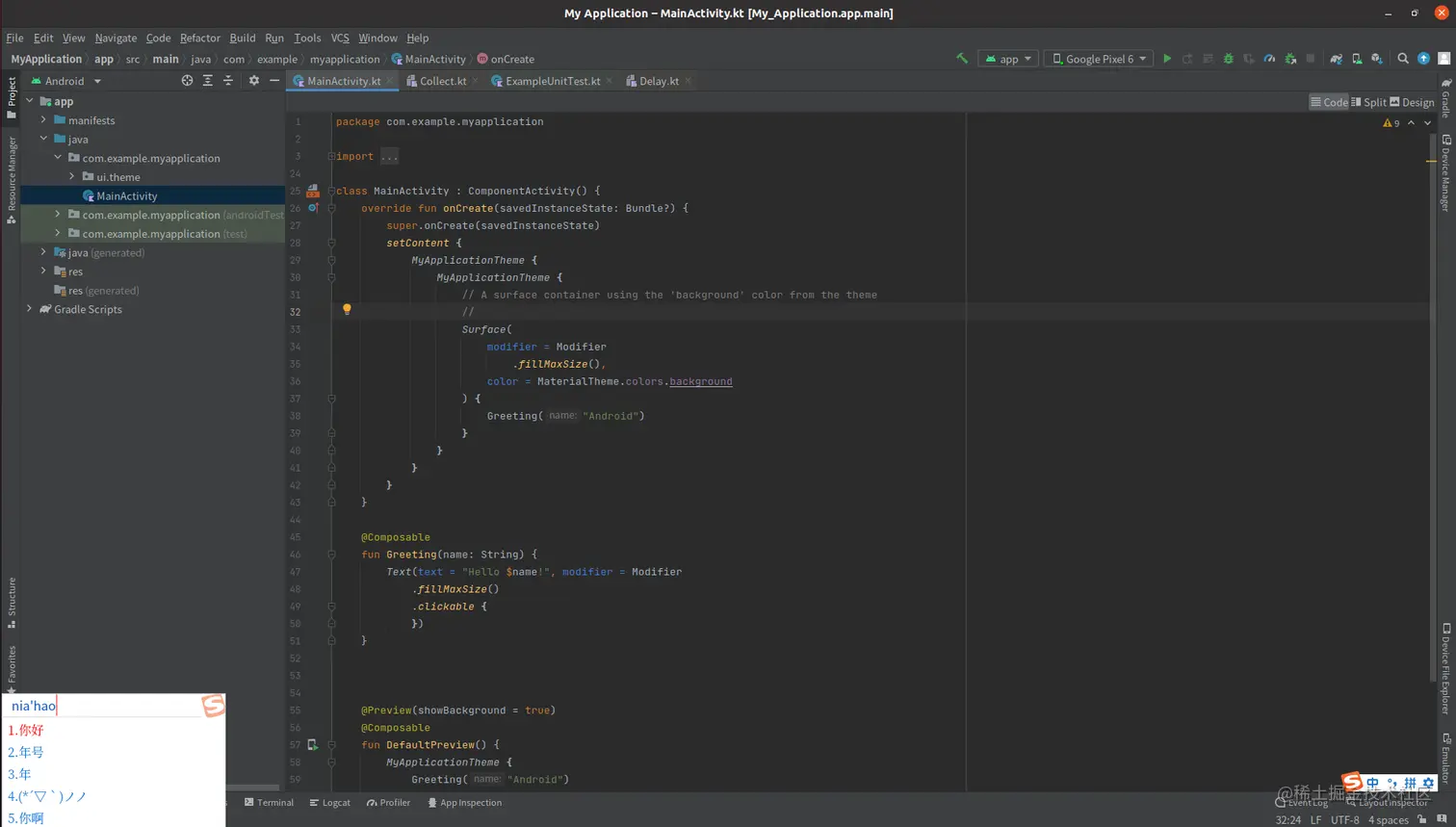1456x827 pixels.
Task: Open the Profiler speedometer icon in toolbar
Action: pos(1269,59)
